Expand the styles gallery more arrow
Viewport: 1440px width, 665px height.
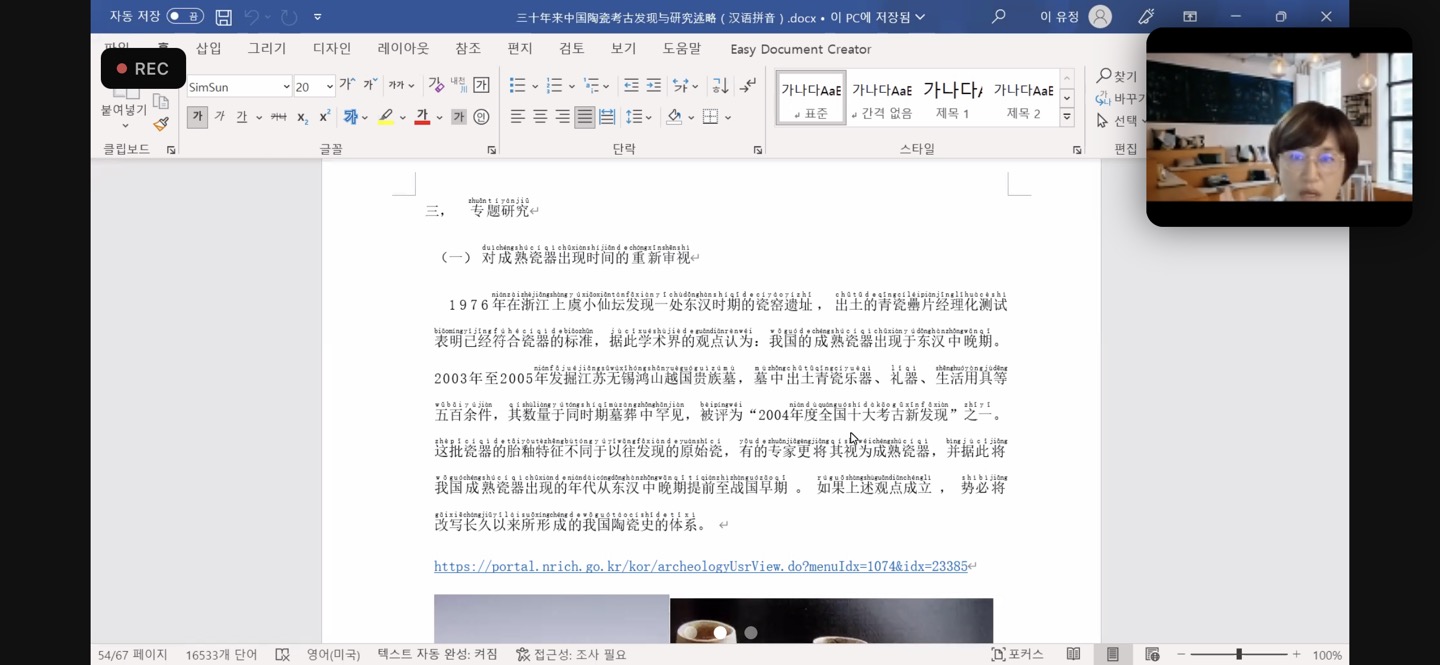[1067, 117]
